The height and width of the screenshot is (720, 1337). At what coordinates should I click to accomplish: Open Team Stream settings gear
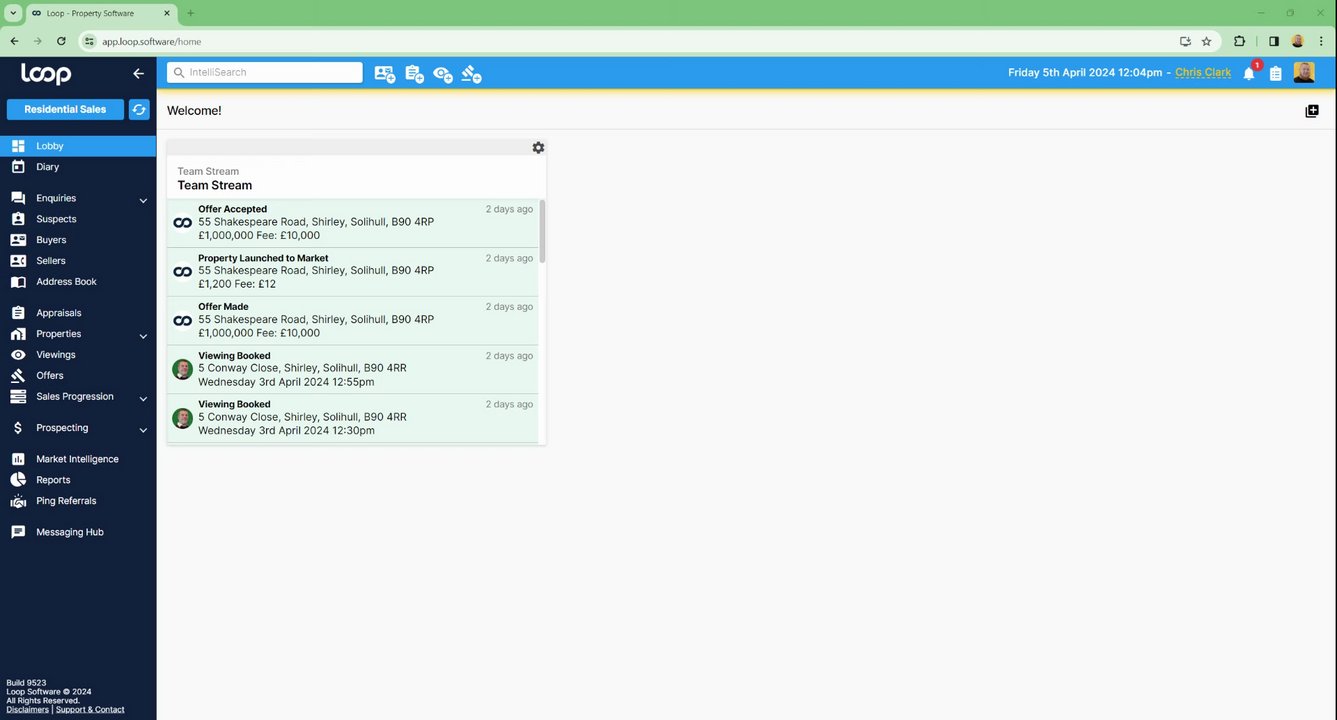538,148
